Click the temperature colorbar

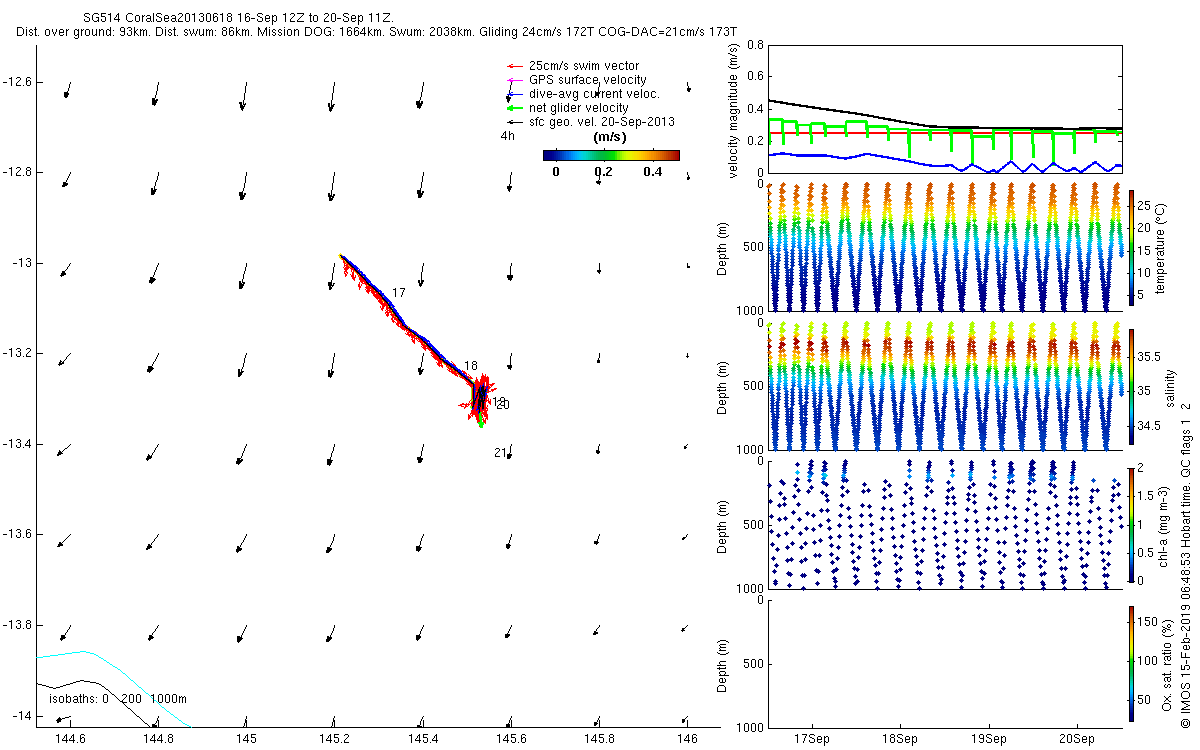coord(1131,246)
